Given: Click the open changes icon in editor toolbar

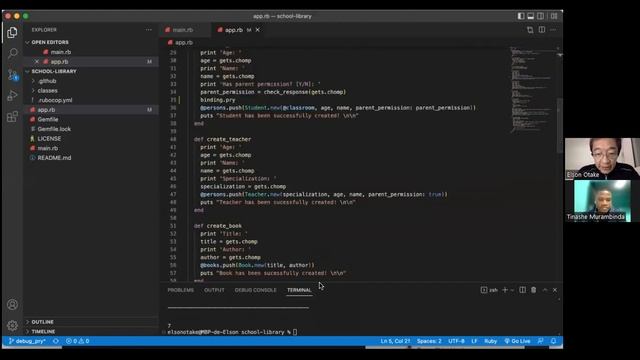Looking at the screenshot, I should 530,30.
